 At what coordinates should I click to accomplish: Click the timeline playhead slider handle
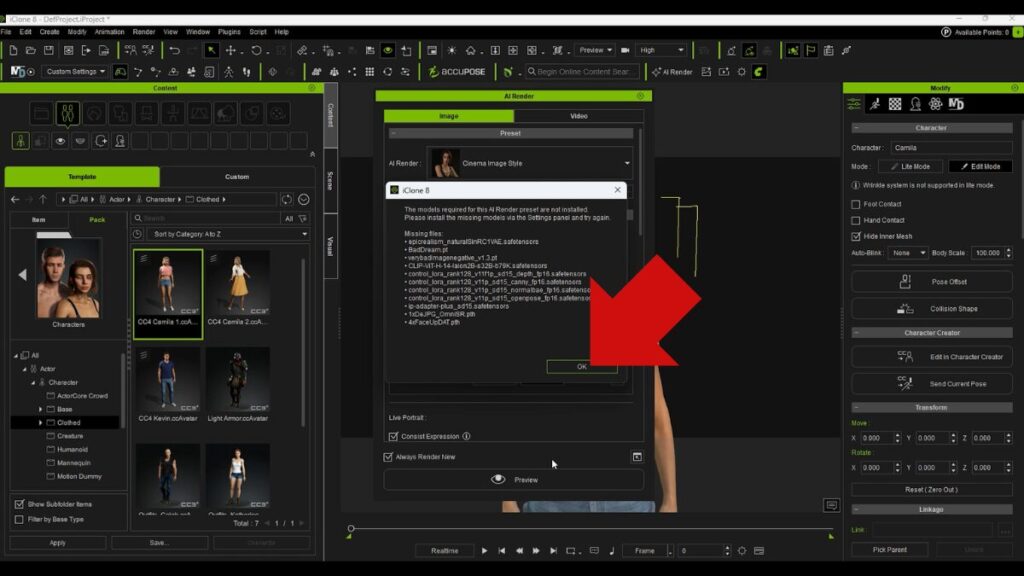(x=351, y=528)
